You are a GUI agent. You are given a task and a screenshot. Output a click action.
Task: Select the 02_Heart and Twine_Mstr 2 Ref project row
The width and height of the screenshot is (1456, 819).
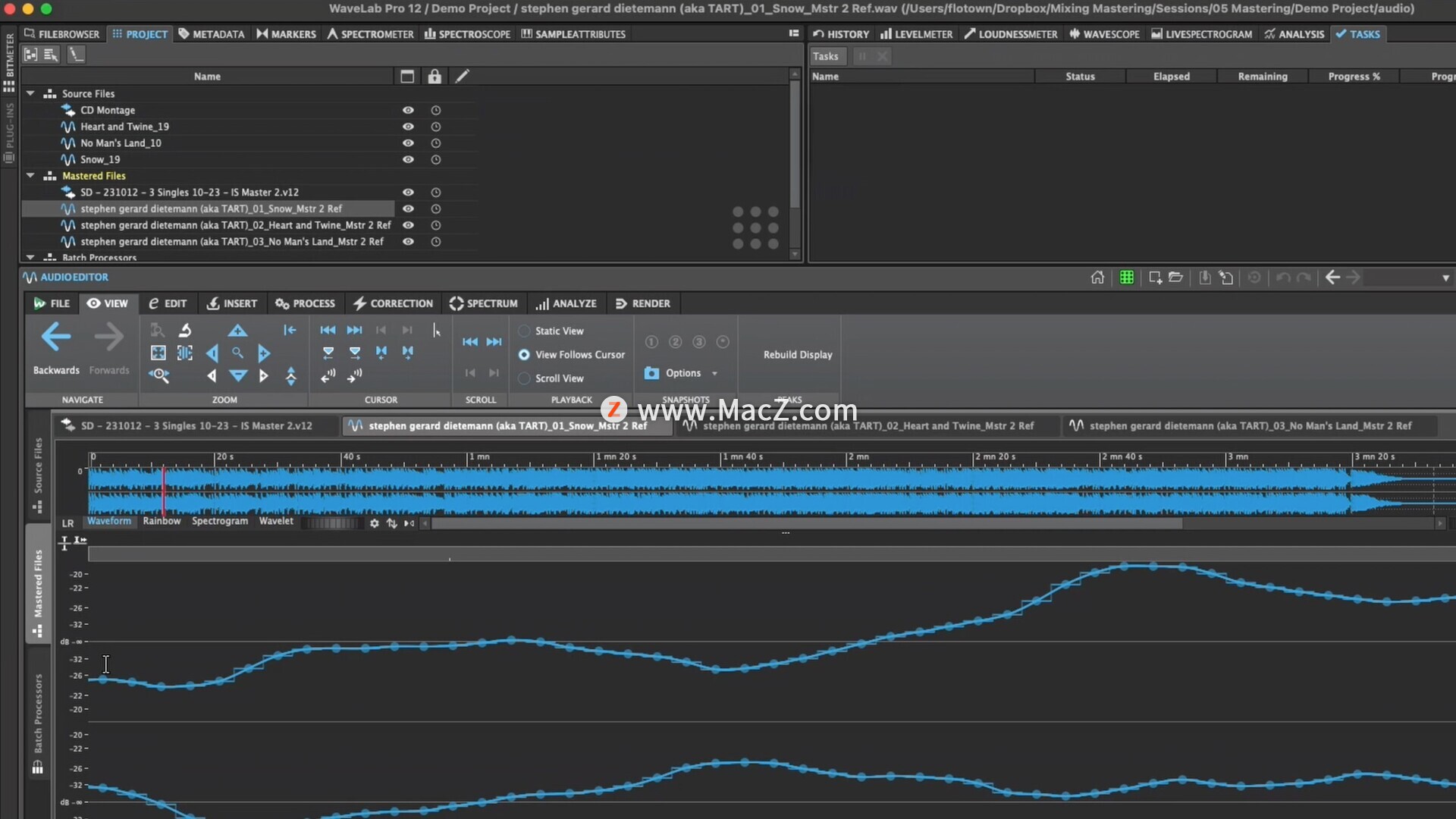coord(208,225)
